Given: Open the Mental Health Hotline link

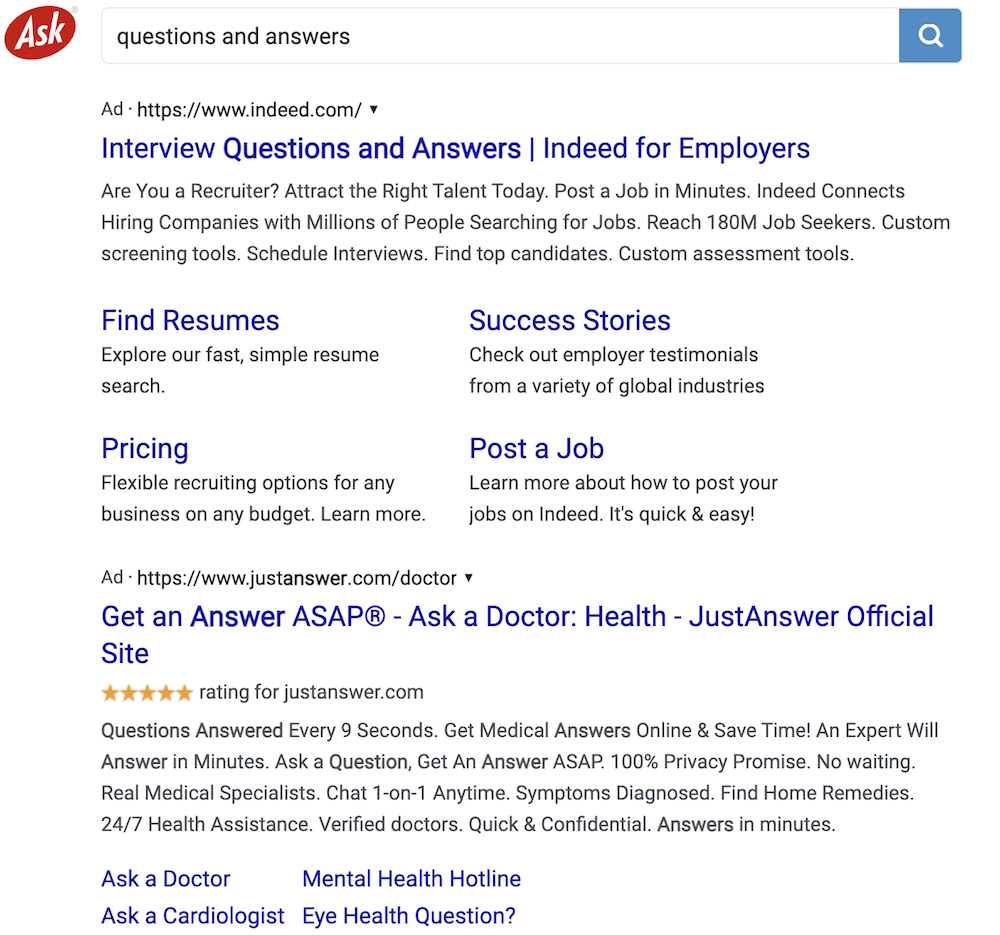Looking at the screenshot, I should [x=411, y=879].
